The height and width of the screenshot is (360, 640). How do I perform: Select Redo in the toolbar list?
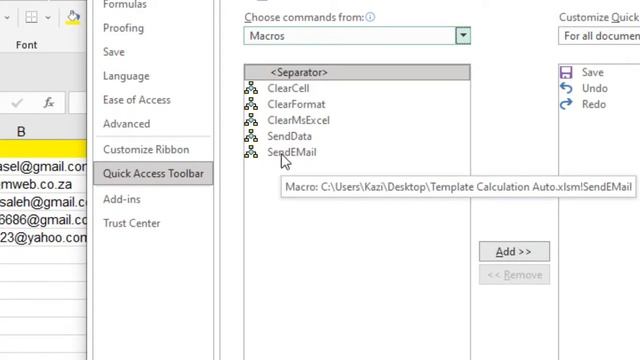pos(594,104)
